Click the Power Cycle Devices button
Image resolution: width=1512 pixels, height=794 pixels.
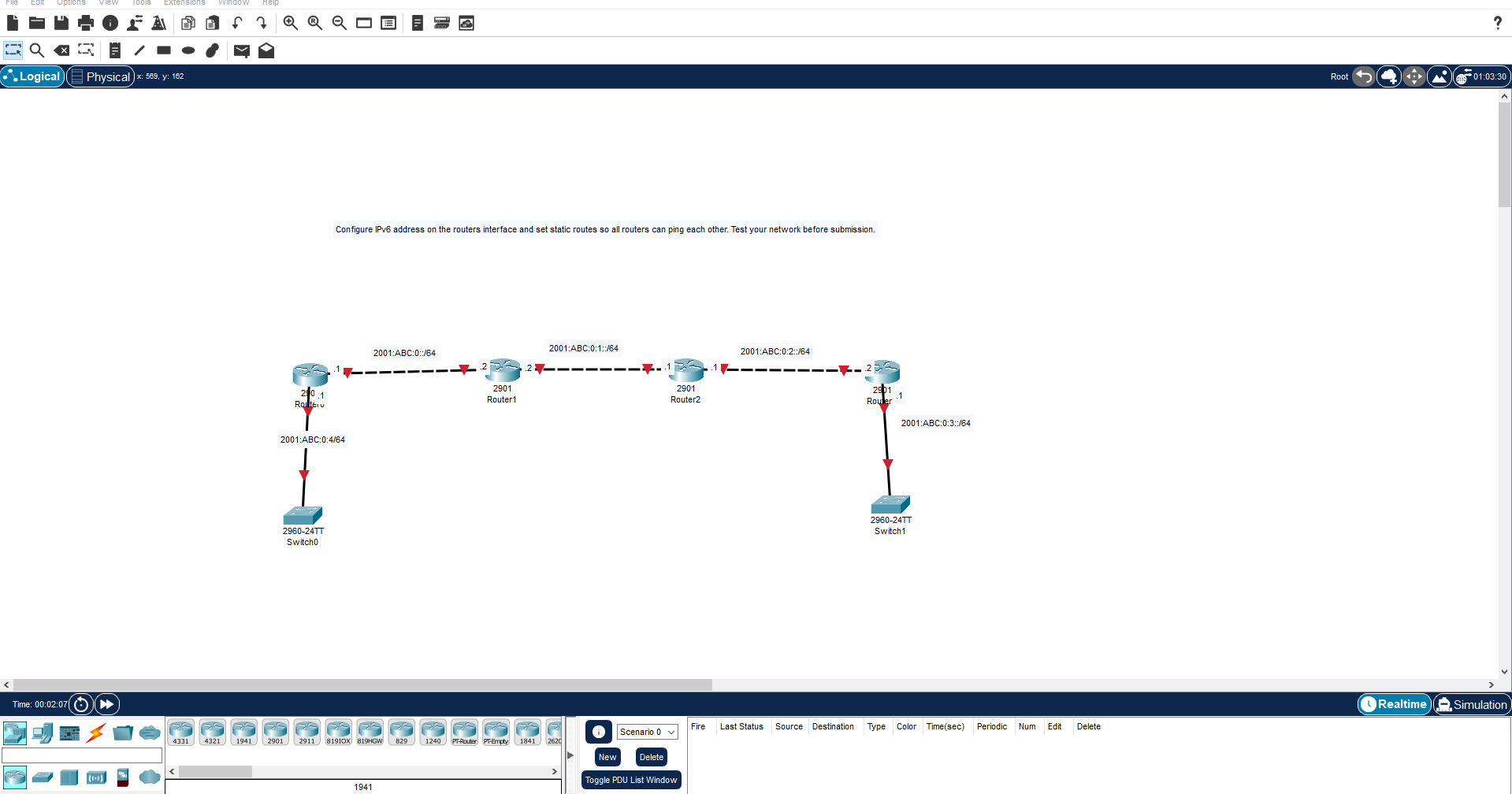pyautogui.click(x=81, y=704)
